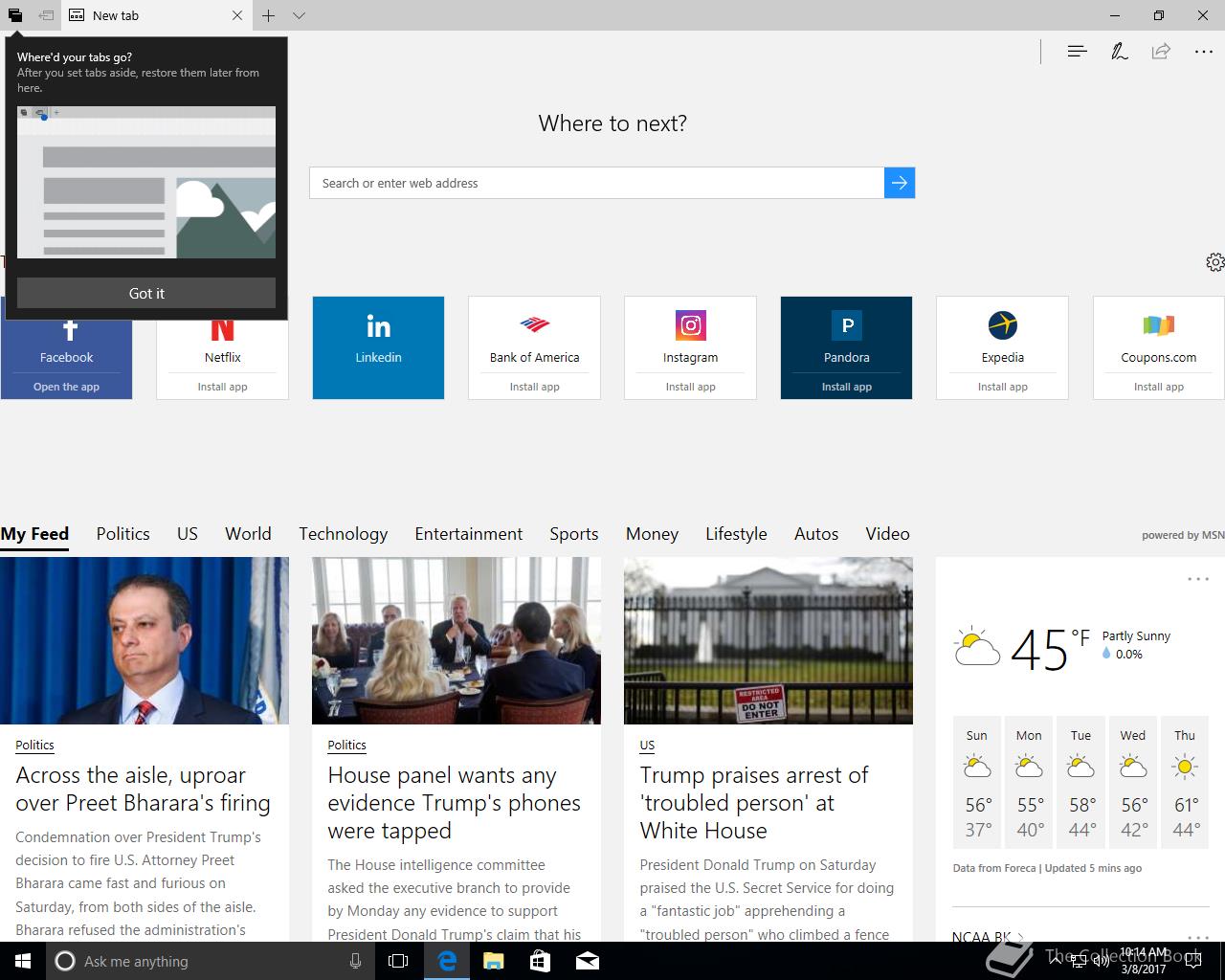Open the Windows Start menu
1225x980 pixels.
[23, 961]
